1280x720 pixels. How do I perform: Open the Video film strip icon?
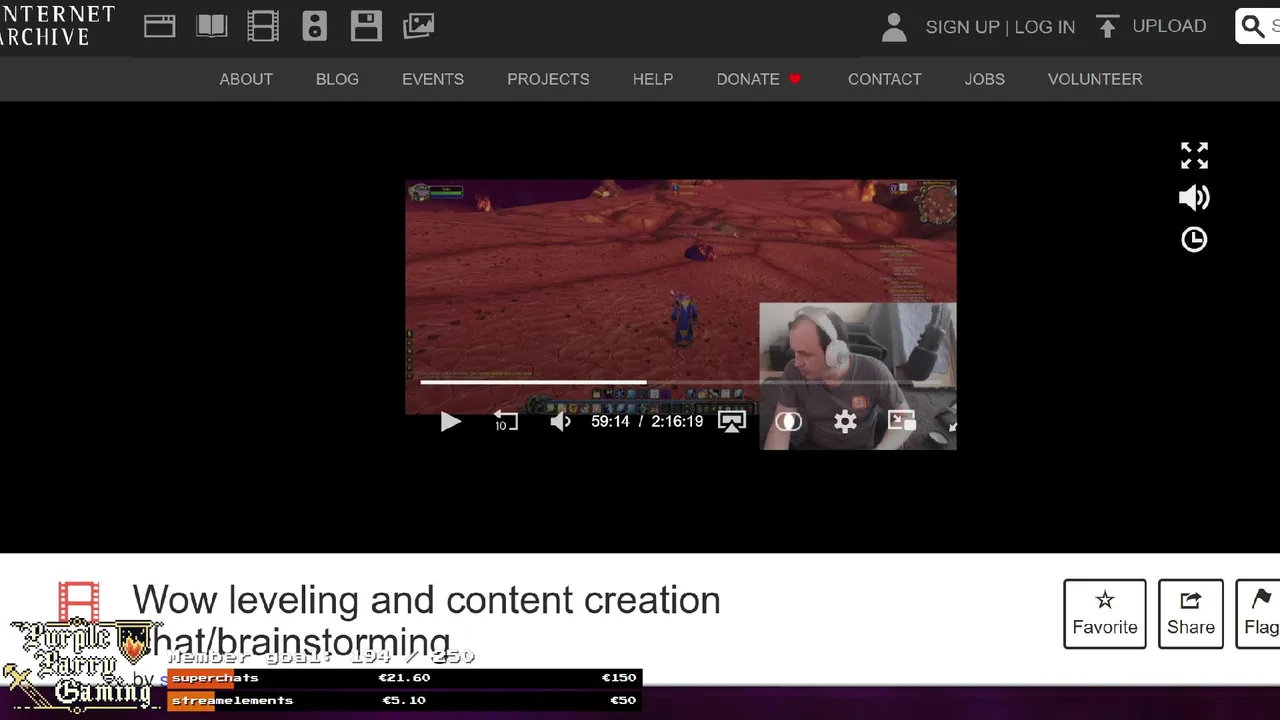(x=263, y=26)
